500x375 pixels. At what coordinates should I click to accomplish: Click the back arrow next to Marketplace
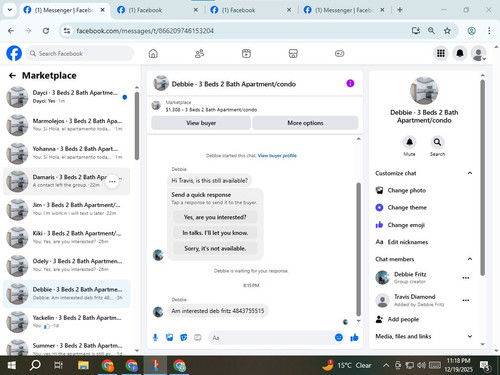coord(12,76)
